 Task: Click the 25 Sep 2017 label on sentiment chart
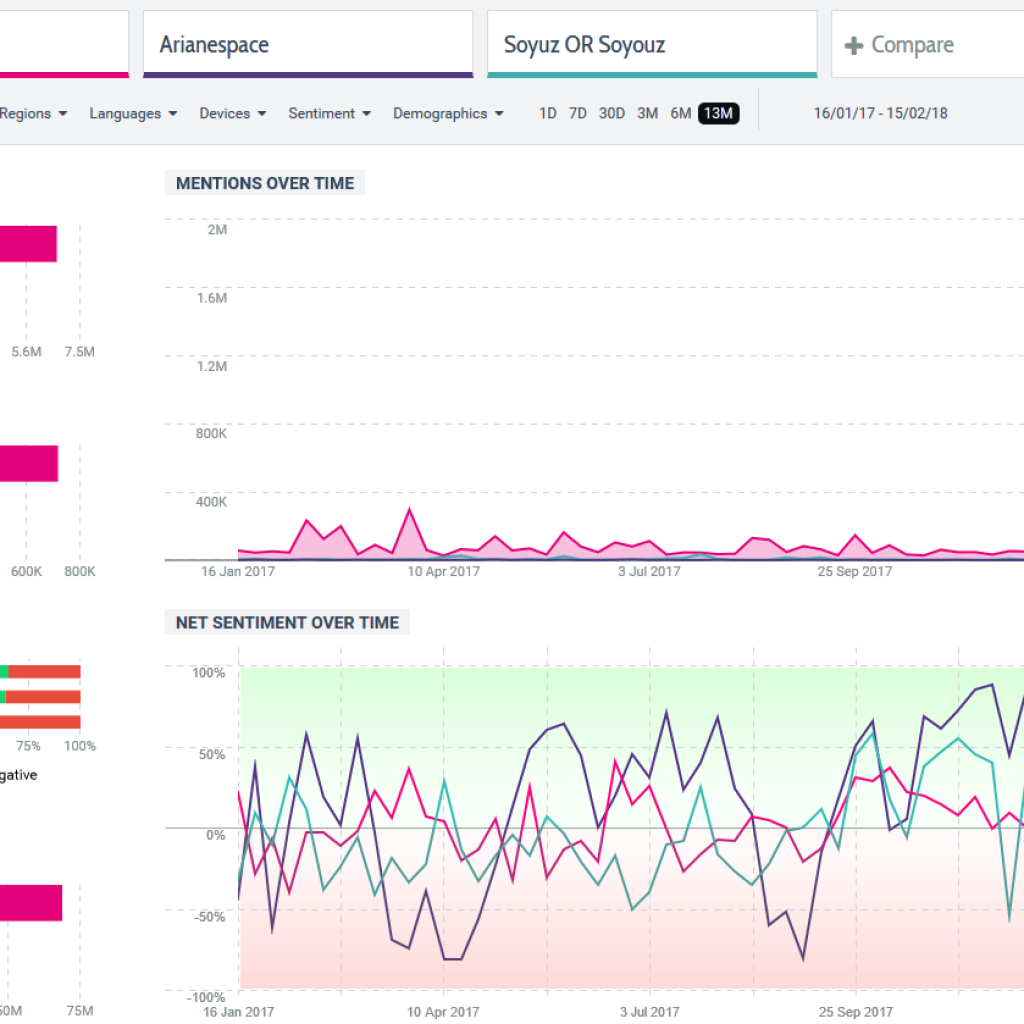point(856,1012)
